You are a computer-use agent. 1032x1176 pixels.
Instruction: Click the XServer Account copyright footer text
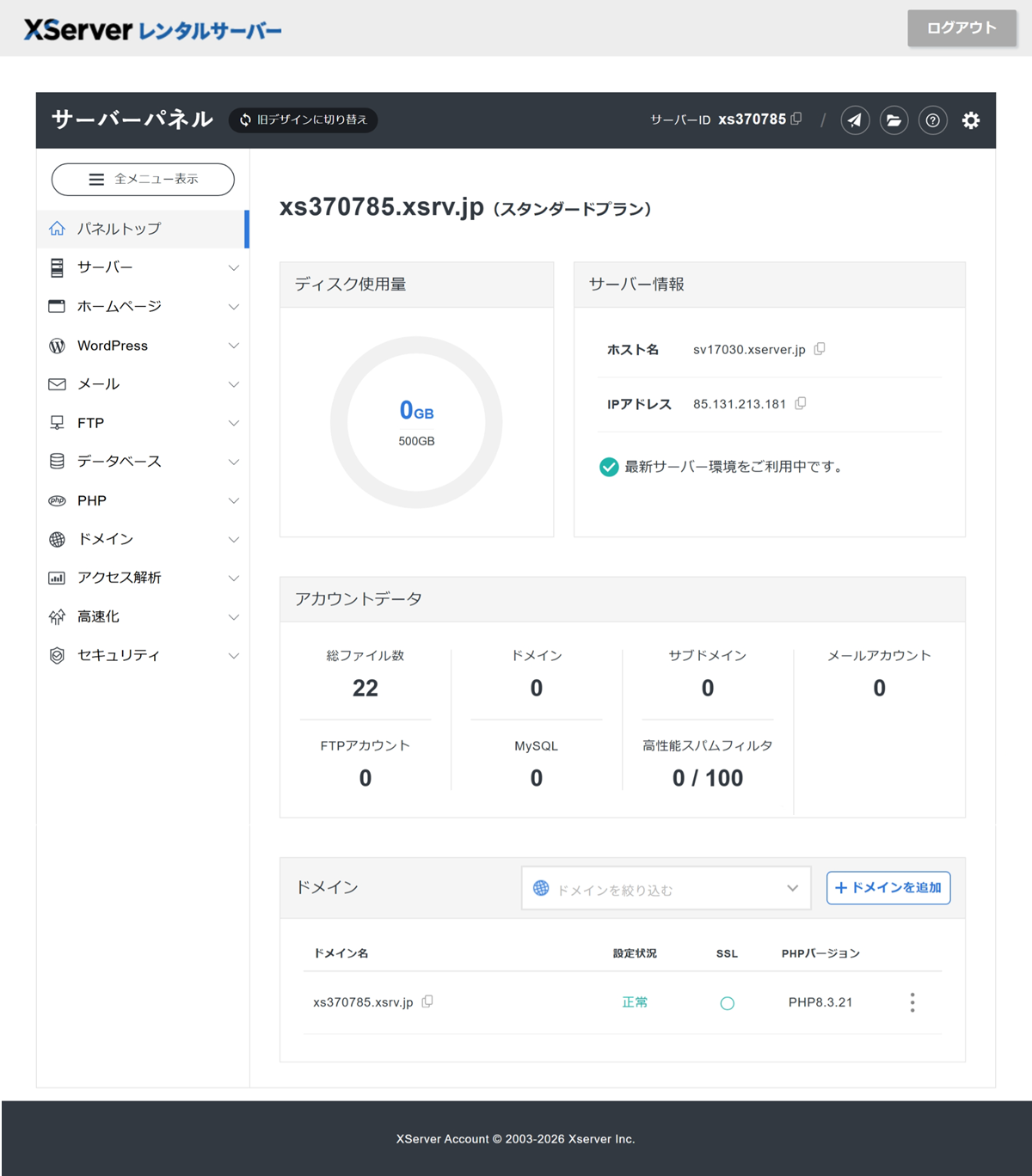(516, 1139)
